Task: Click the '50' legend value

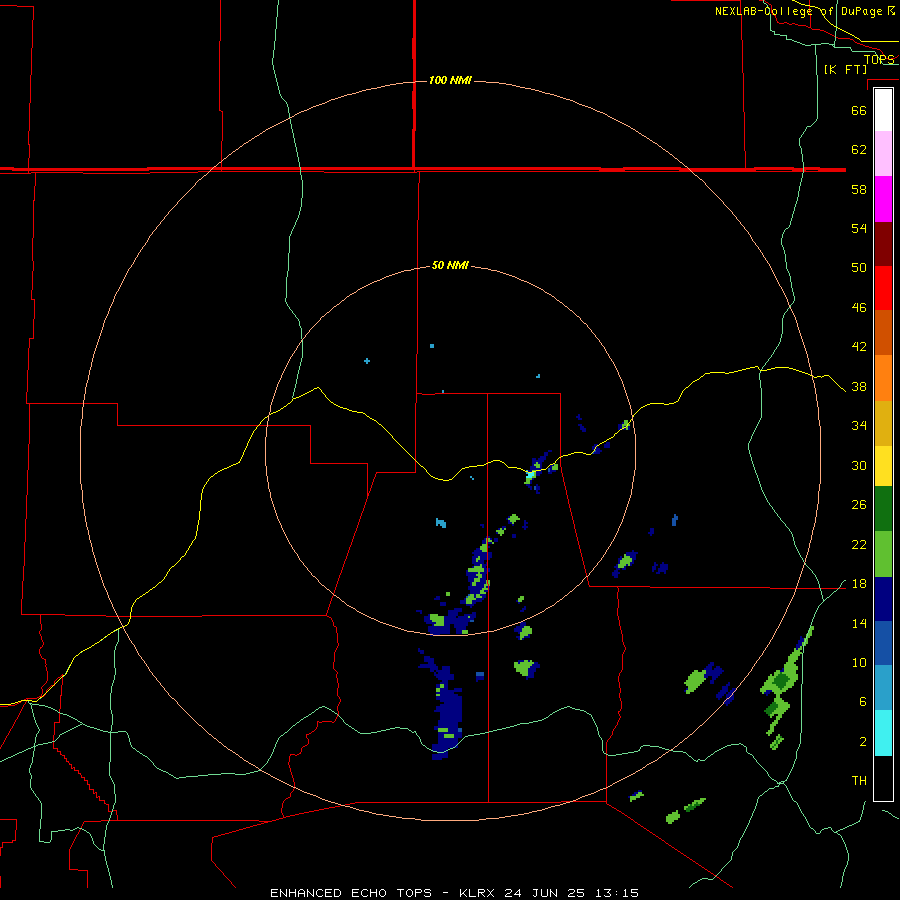Action: coord(859,268)
